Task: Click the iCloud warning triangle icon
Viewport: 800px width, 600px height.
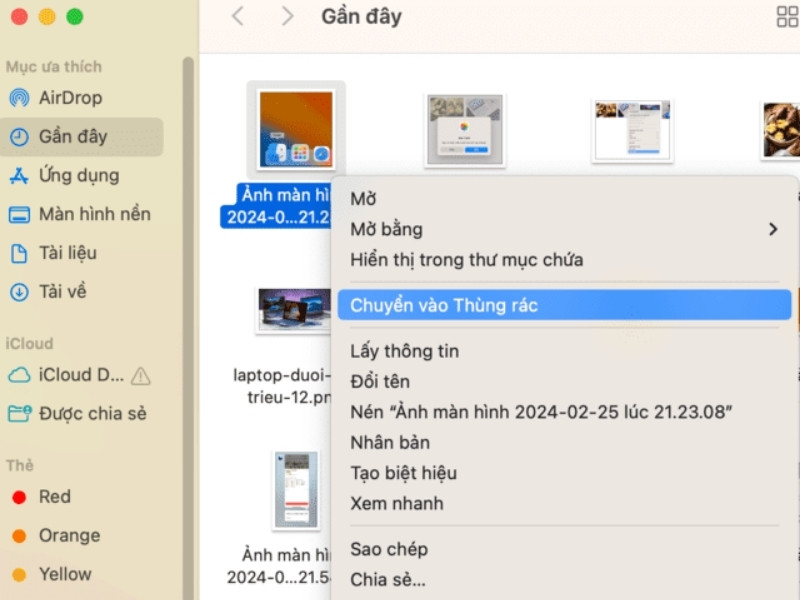Action: point(140,376)
